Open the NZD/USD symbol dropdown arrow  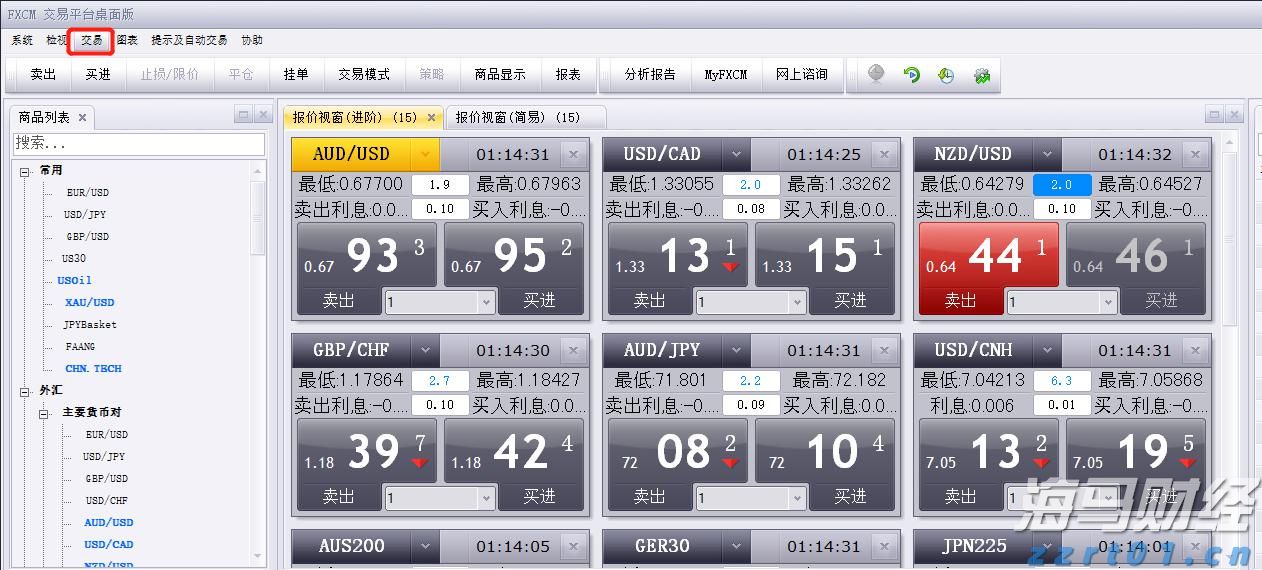point(1047,154)
